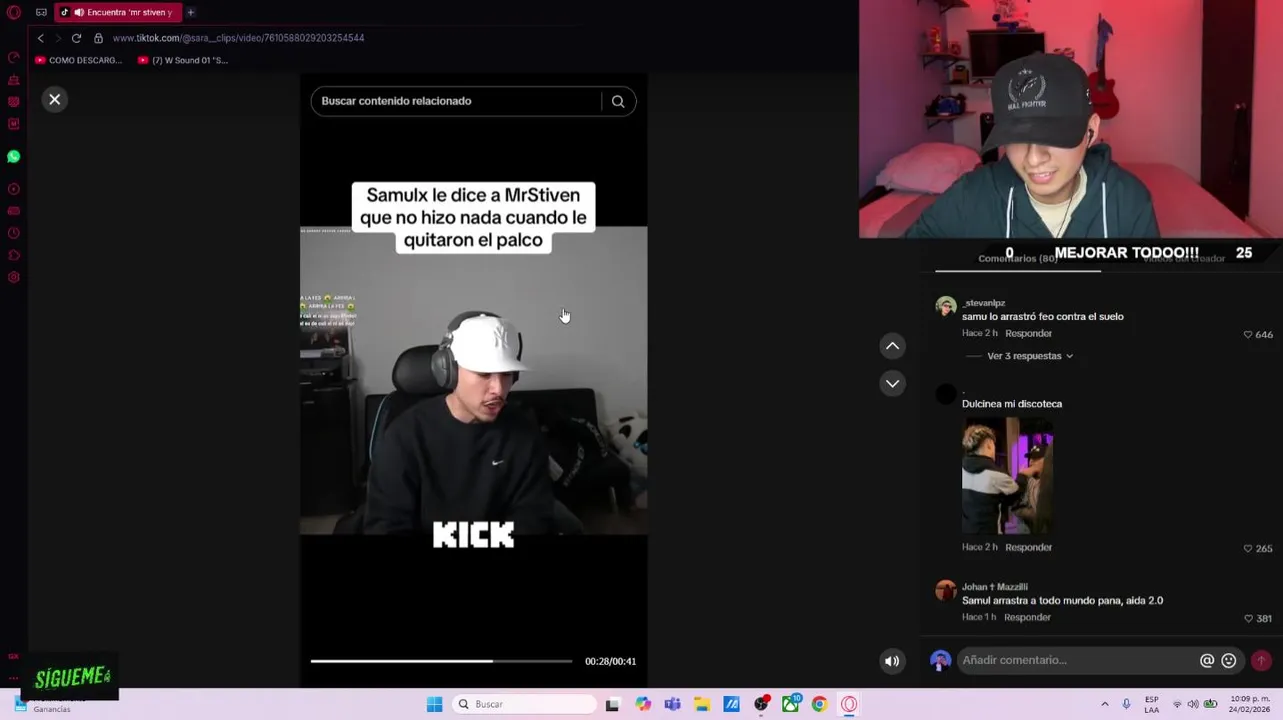The image size is (1283, 720).
Task: Open _stevanlpz username link
Action: tap(983, 303)
